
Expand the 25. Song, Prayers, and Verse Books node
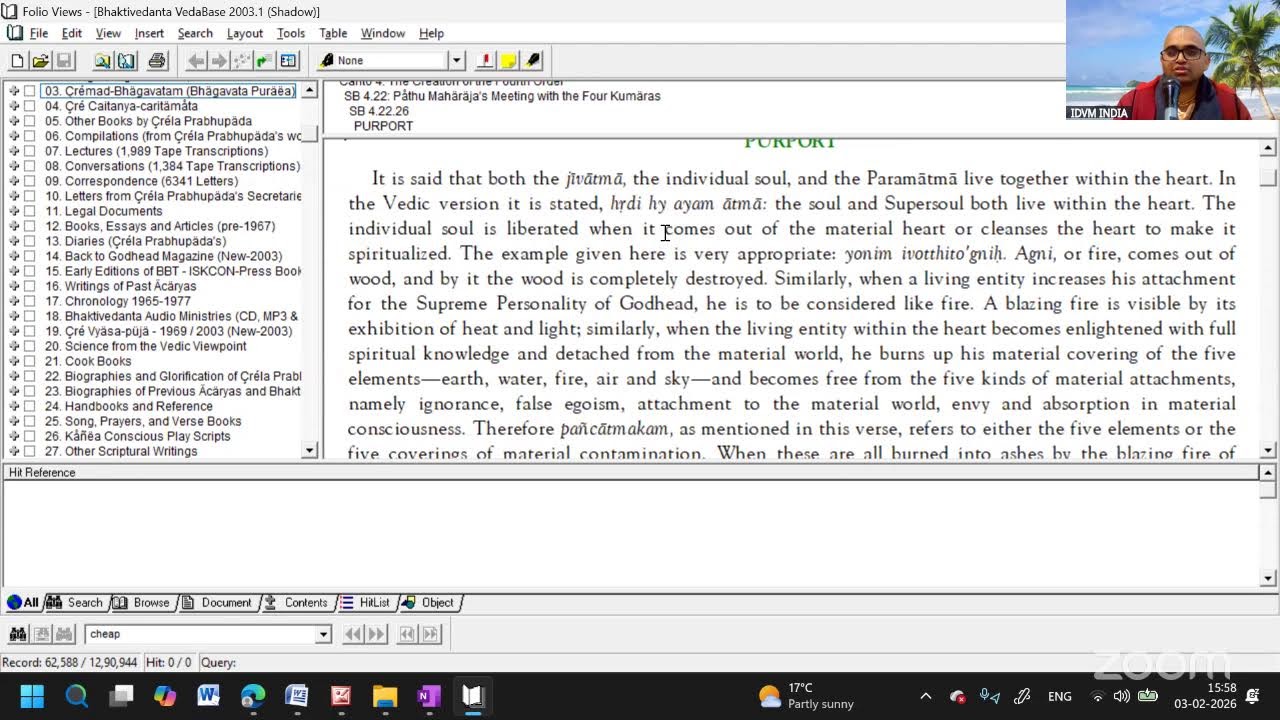point(14,421)
